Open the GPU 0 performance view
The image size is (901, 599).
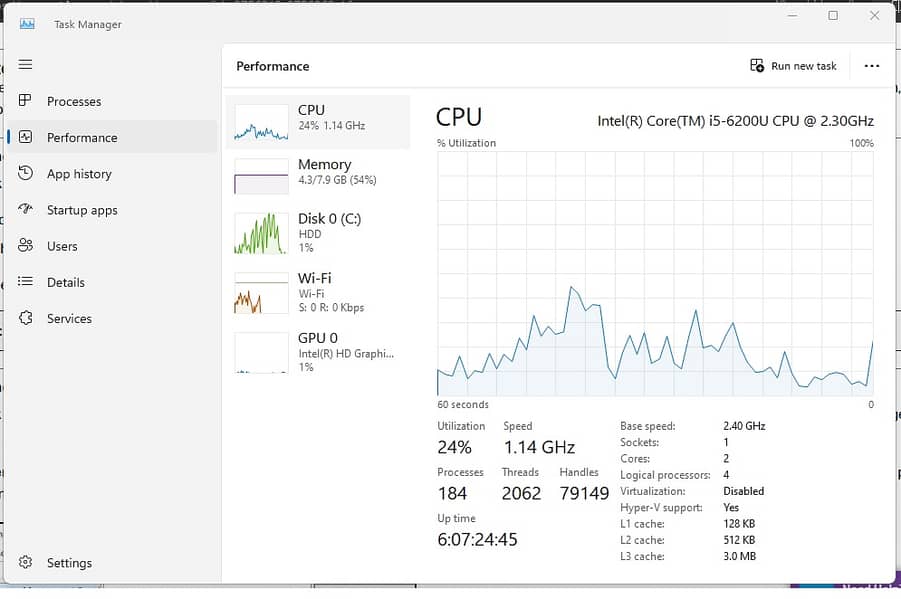coord(318,352)
